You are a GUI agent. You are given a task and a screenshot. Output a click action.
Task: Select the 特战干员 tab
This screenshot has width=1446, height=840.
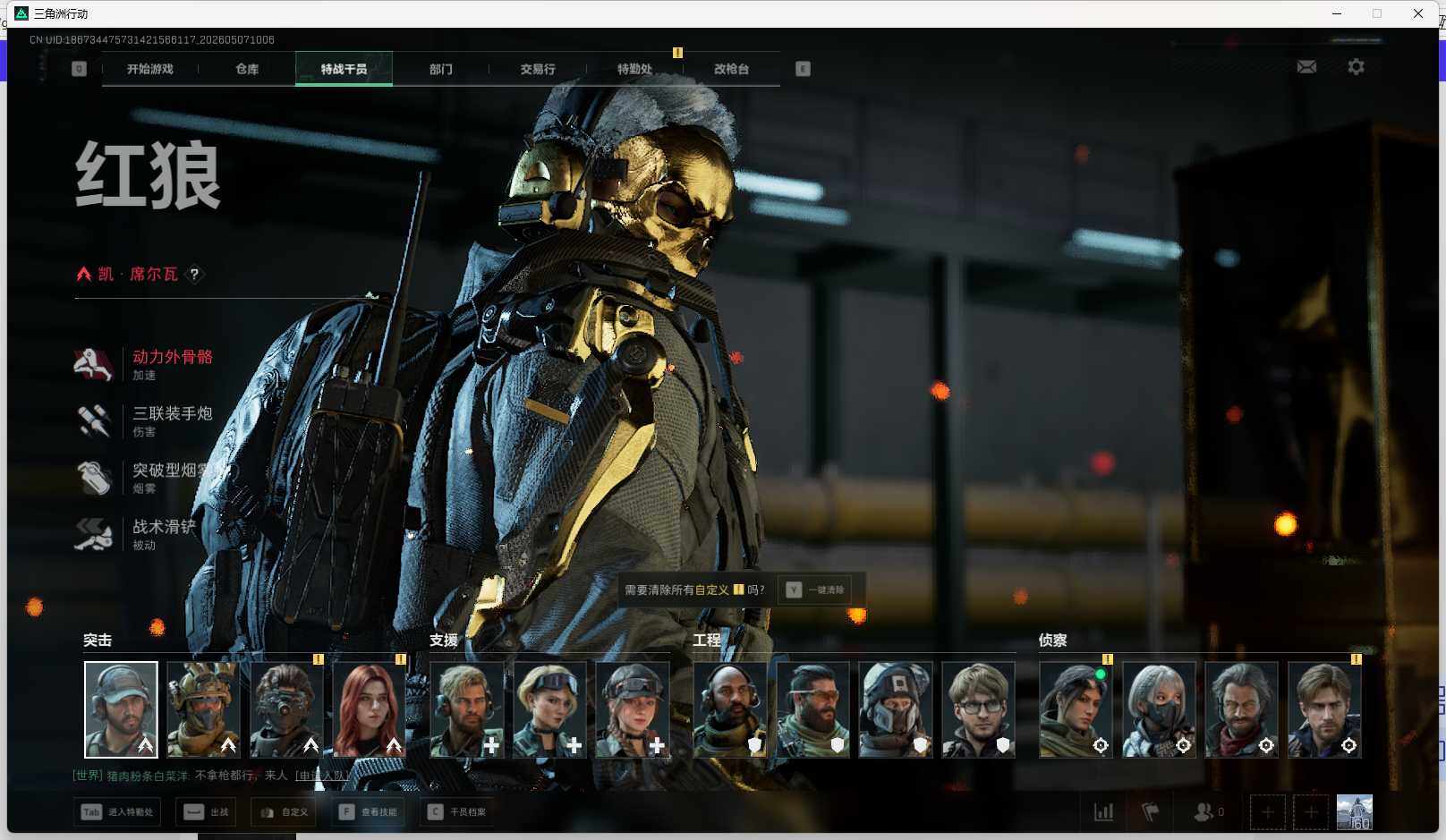(344, 69)
